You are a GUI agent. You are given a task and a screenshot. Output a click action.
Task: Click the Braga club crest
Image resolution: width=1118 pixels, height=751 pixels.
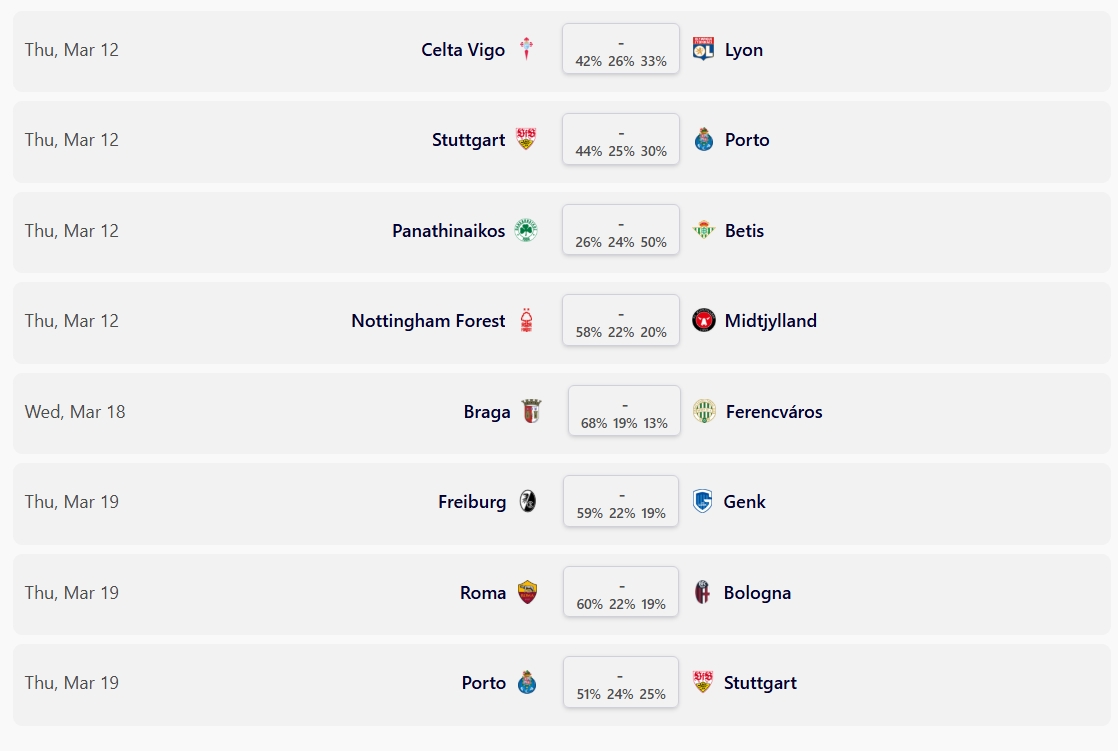(531, 411)
